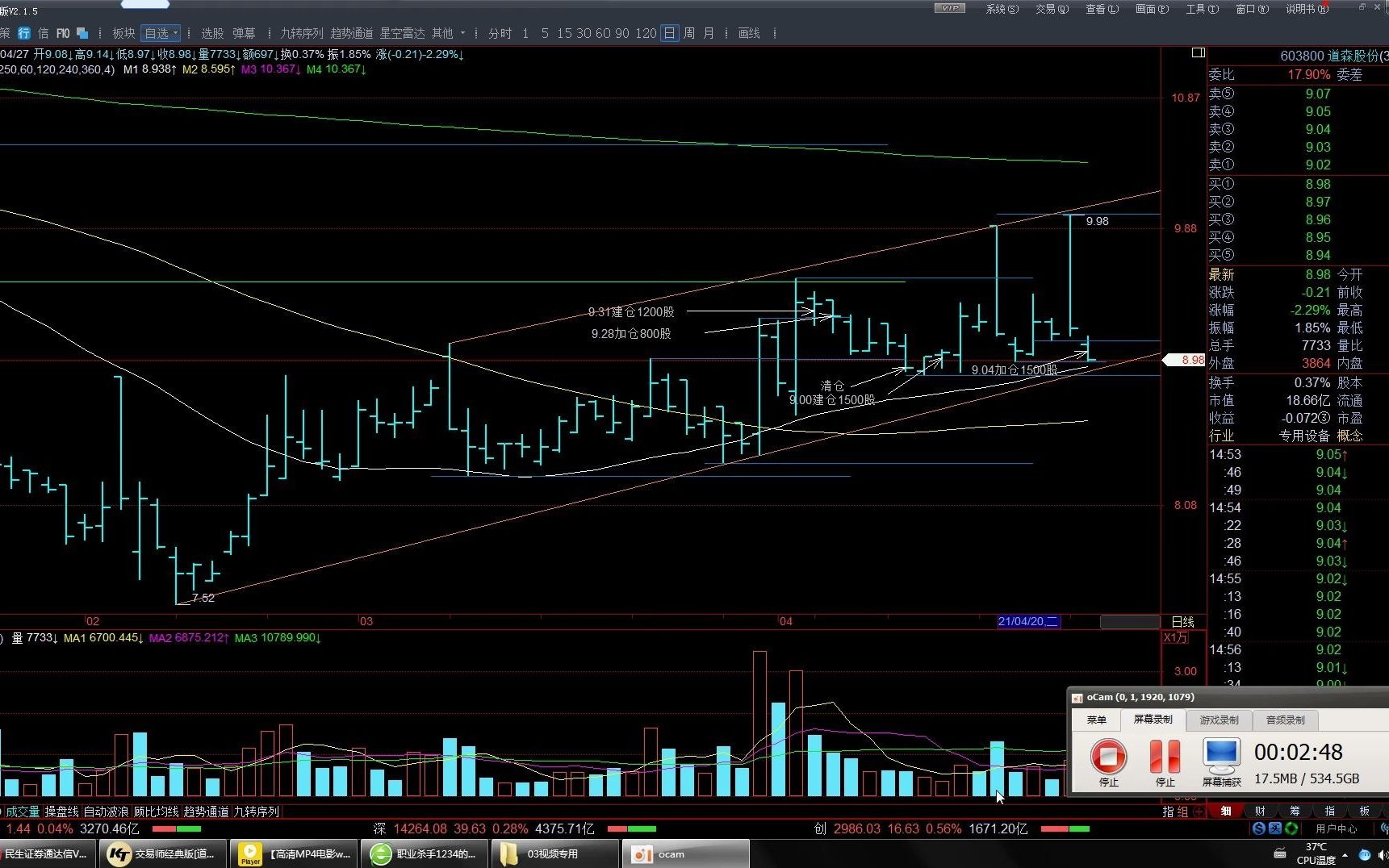The image size is (1389, 868).
Task: Click the 日线 period label under the chart
Action: point(1182,621)
